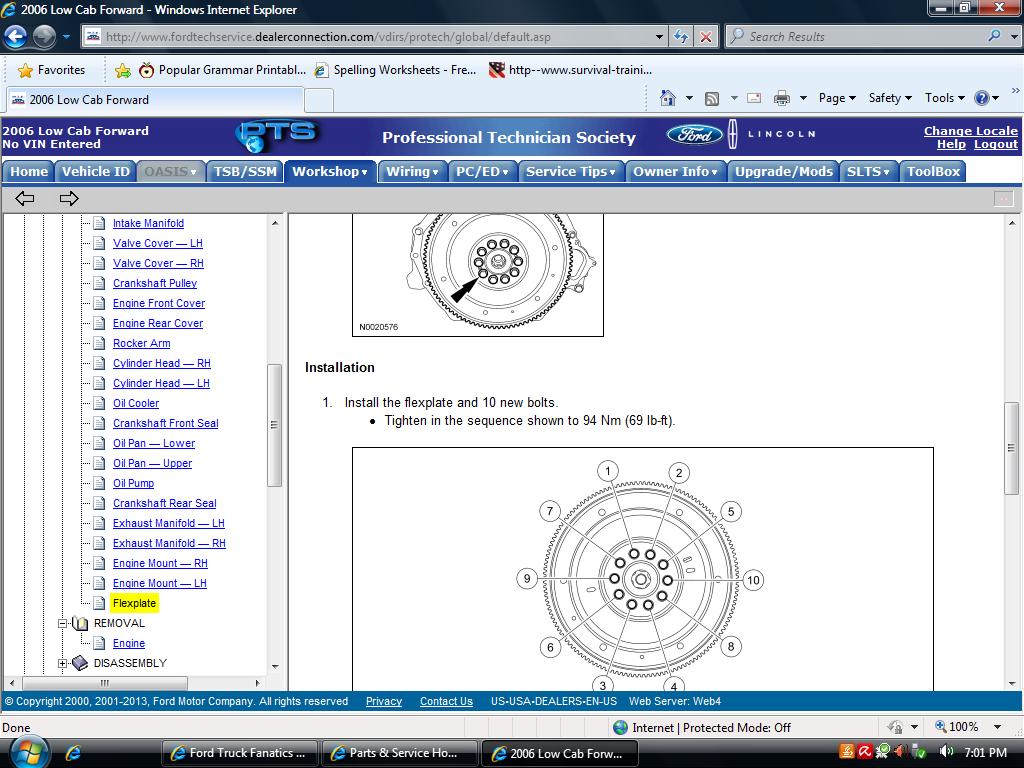Screen dimensions: 1024x768
Task: Click the browser Forward button
Action: click(44, 37)
